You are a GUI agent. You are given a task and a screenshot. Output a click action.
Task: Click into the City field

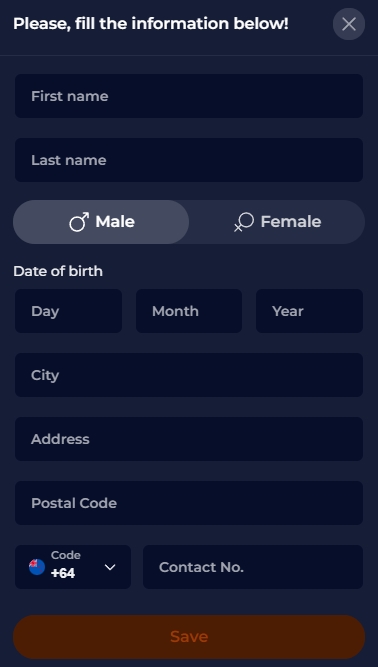189,375
